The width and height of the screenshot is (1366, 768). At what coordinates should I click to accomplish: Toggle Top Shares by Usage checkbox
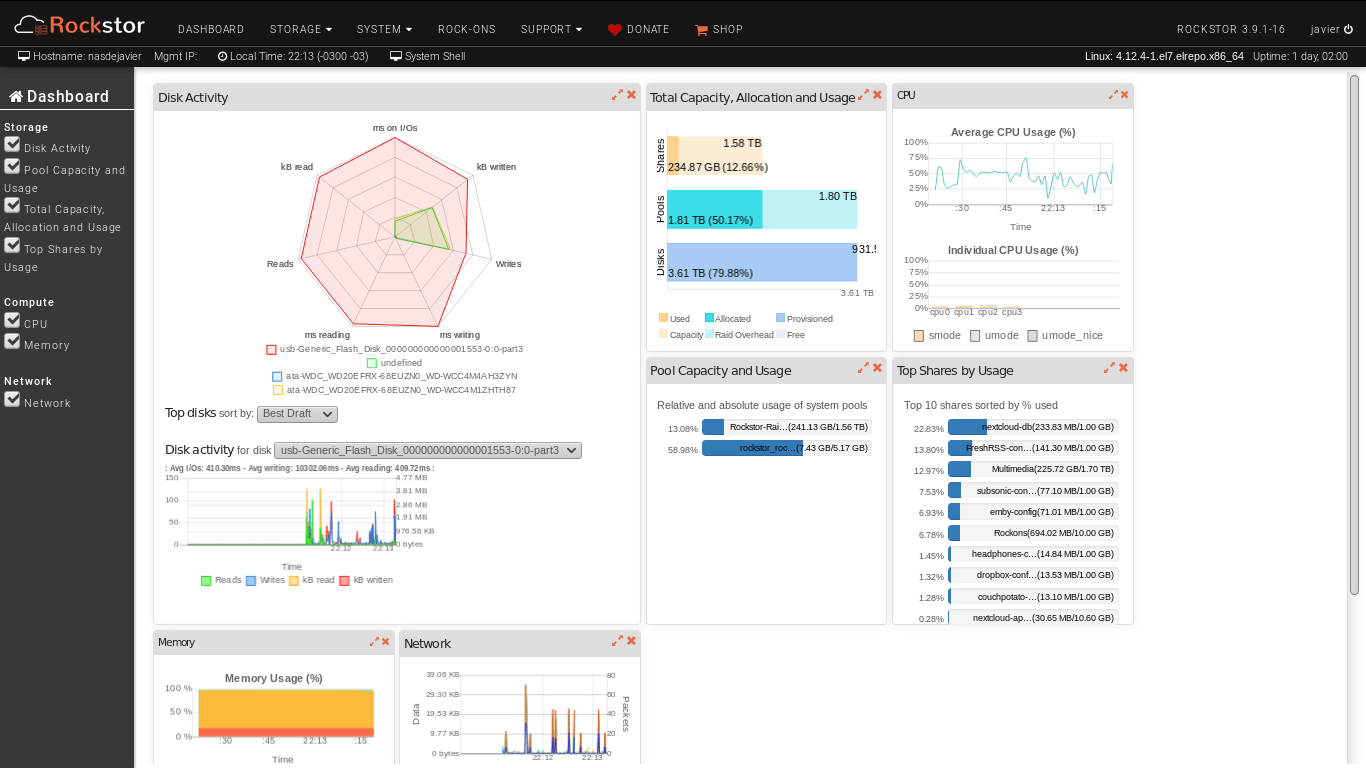12,246
